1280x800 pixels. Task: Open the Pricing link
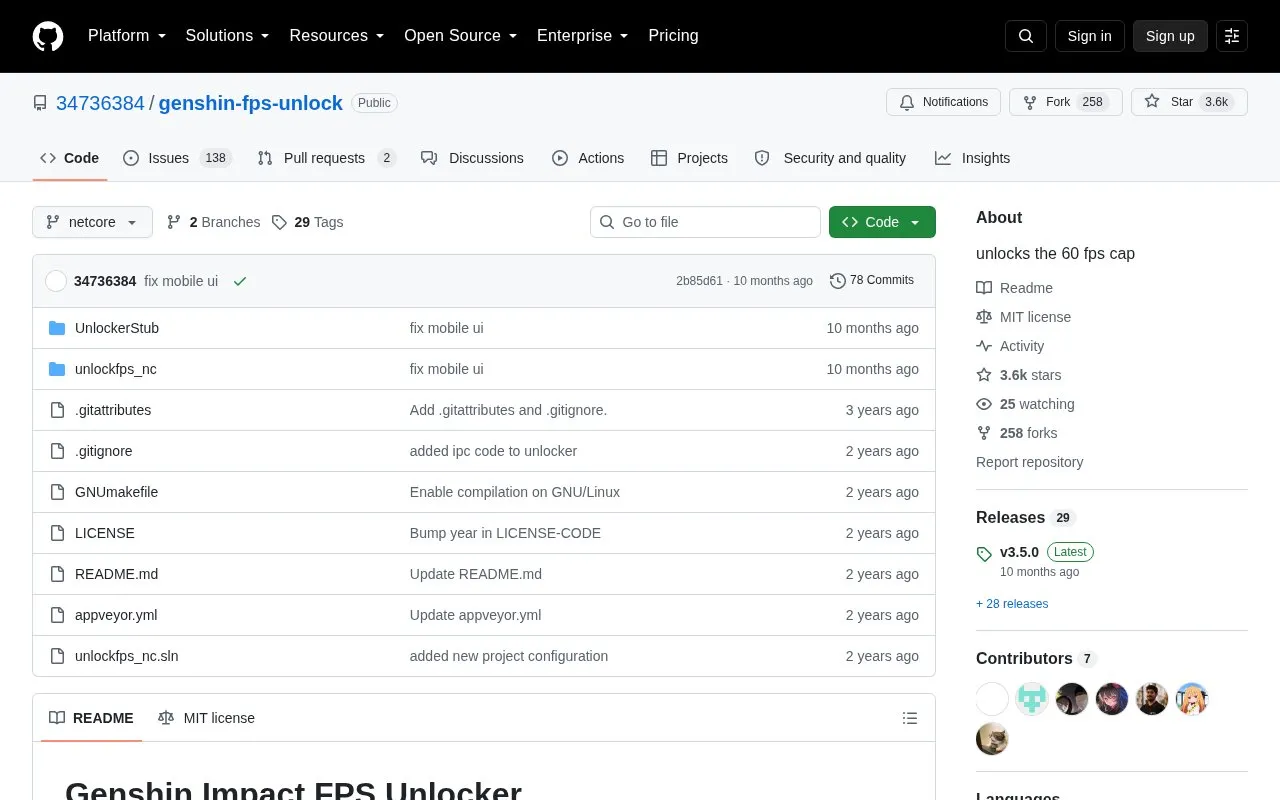[x=673, y=36]
